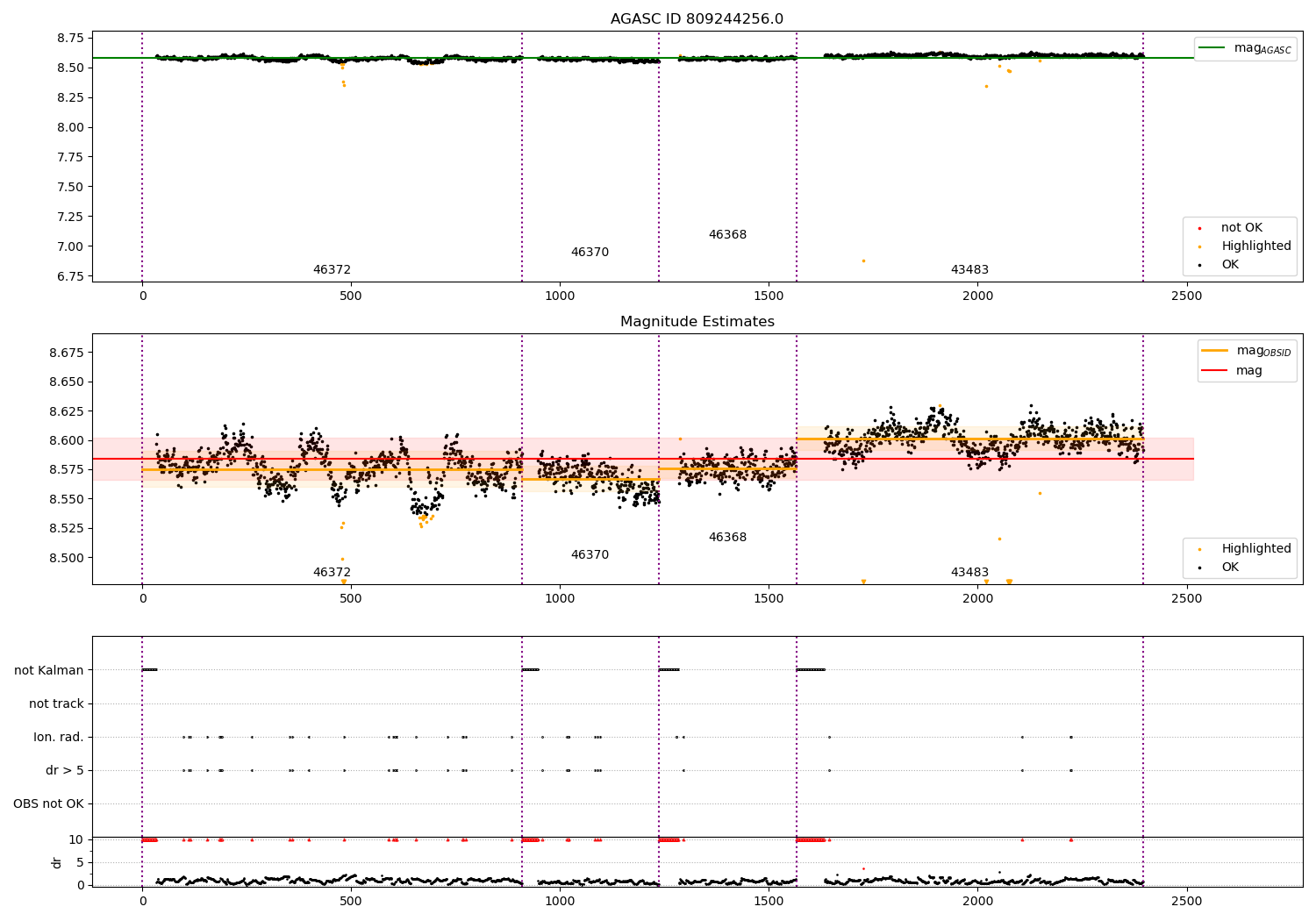1316x921 pixels.
Task: Select 'not OK' legend entry in top plot
Action: click(1243, 228)
